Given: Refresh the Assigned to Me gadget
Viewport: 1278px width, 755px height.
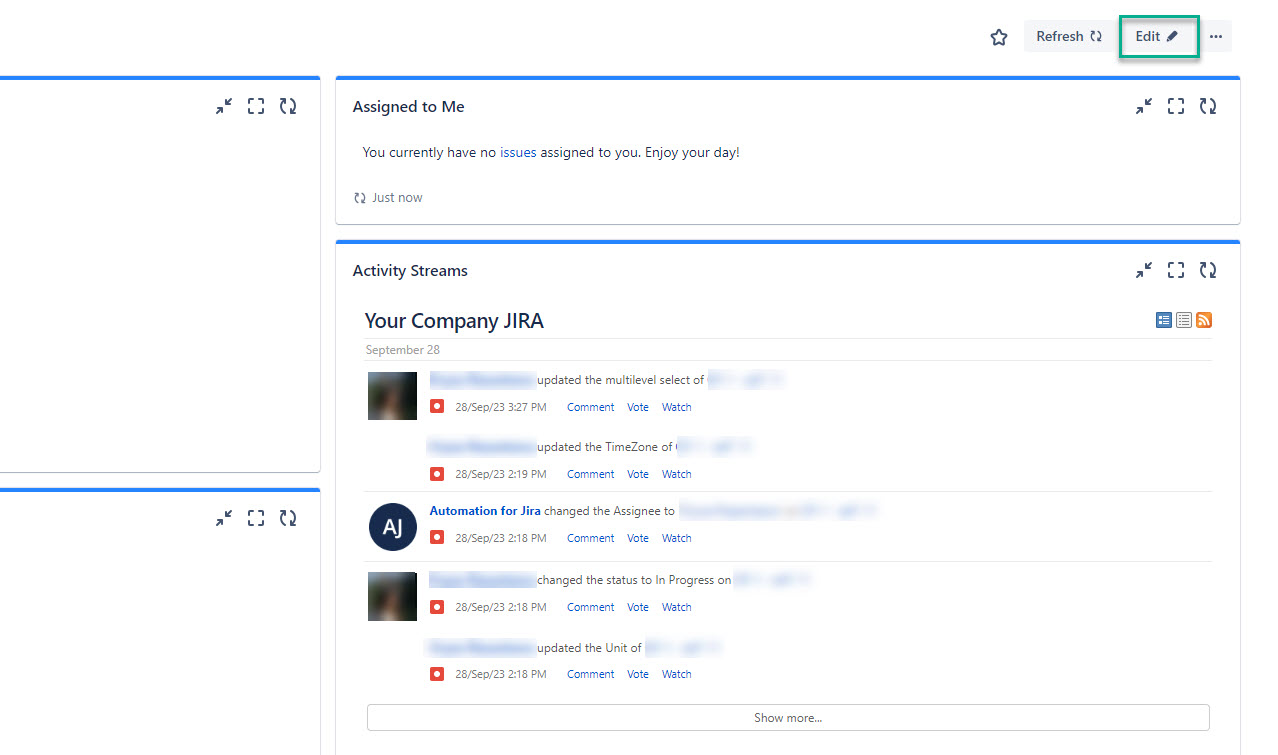Looking at the screenshot, I should point(1208,106).
